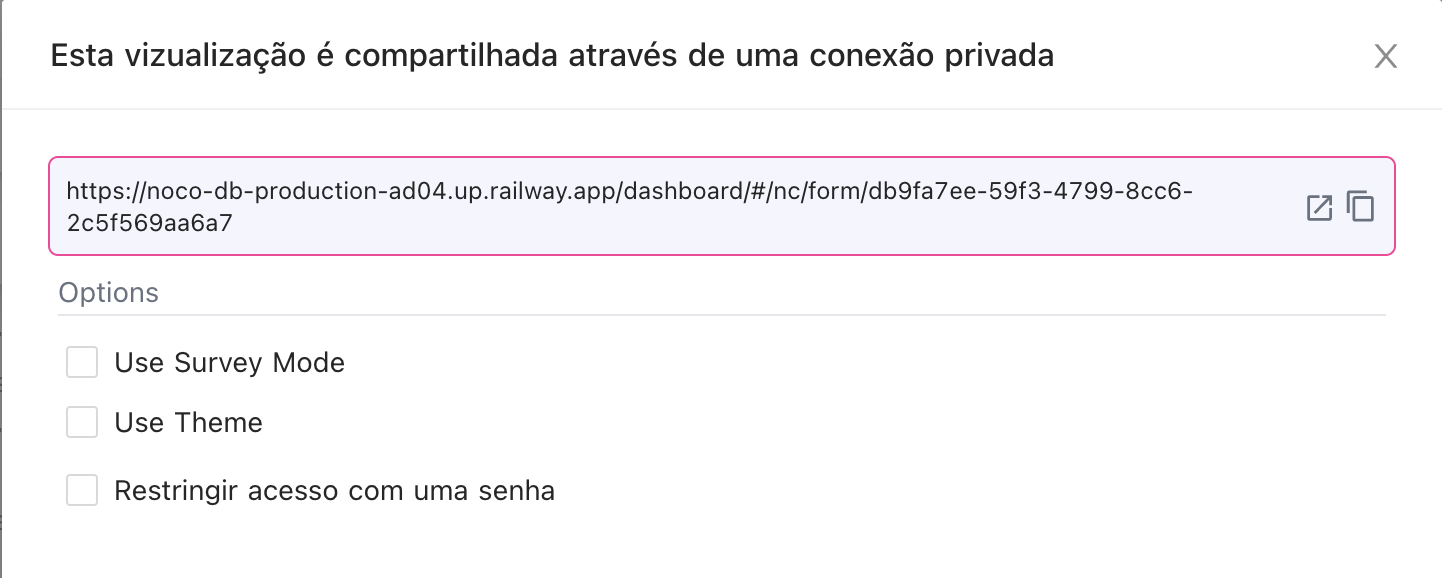Click the 'Use Theme' label text
1442x578 pixels.
(x=188, y=422)
